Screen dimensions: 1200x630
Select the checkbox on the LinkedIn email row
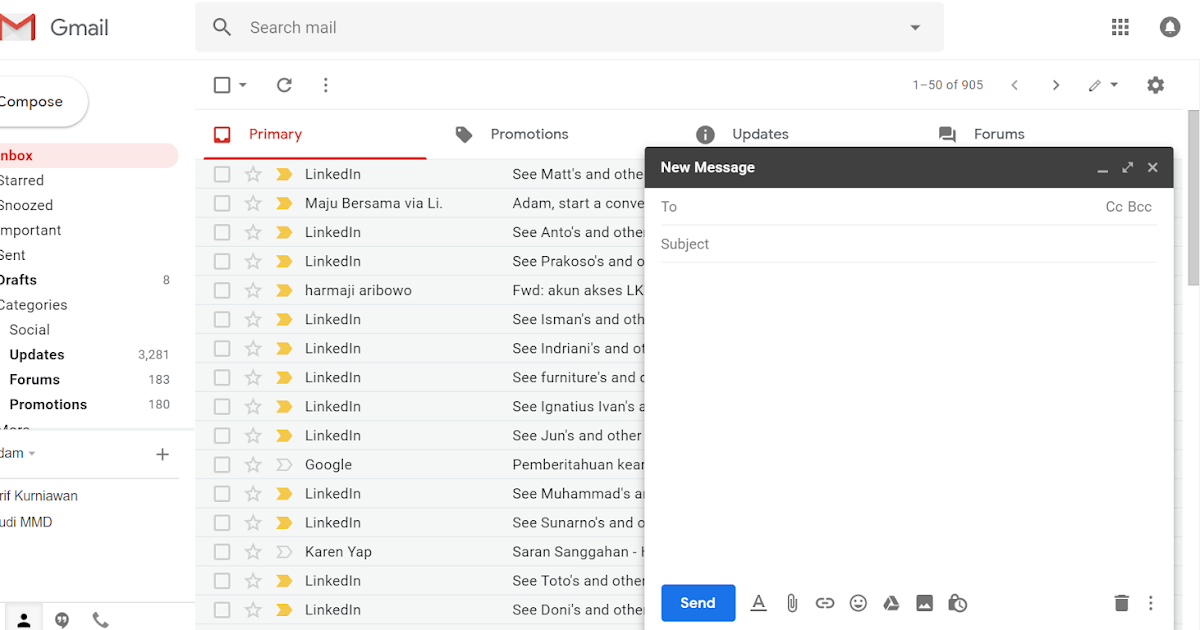pos(222,174)
